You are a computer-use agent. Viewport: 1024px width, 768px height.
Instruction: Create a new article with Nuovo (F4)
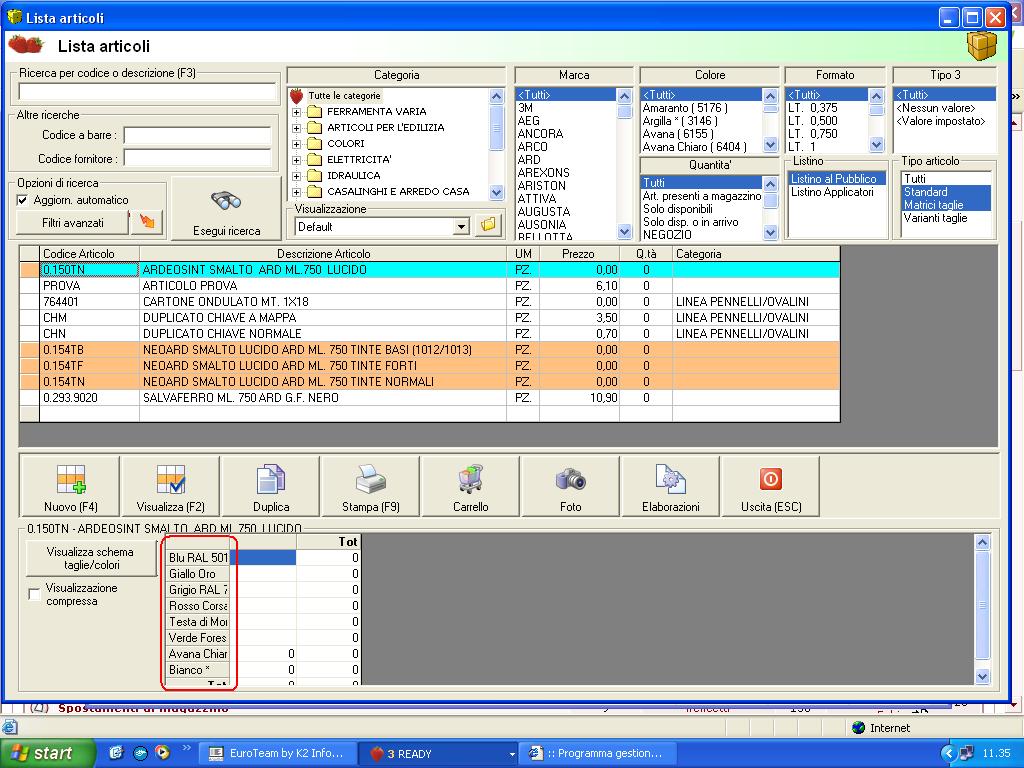[x=71, y=487]
